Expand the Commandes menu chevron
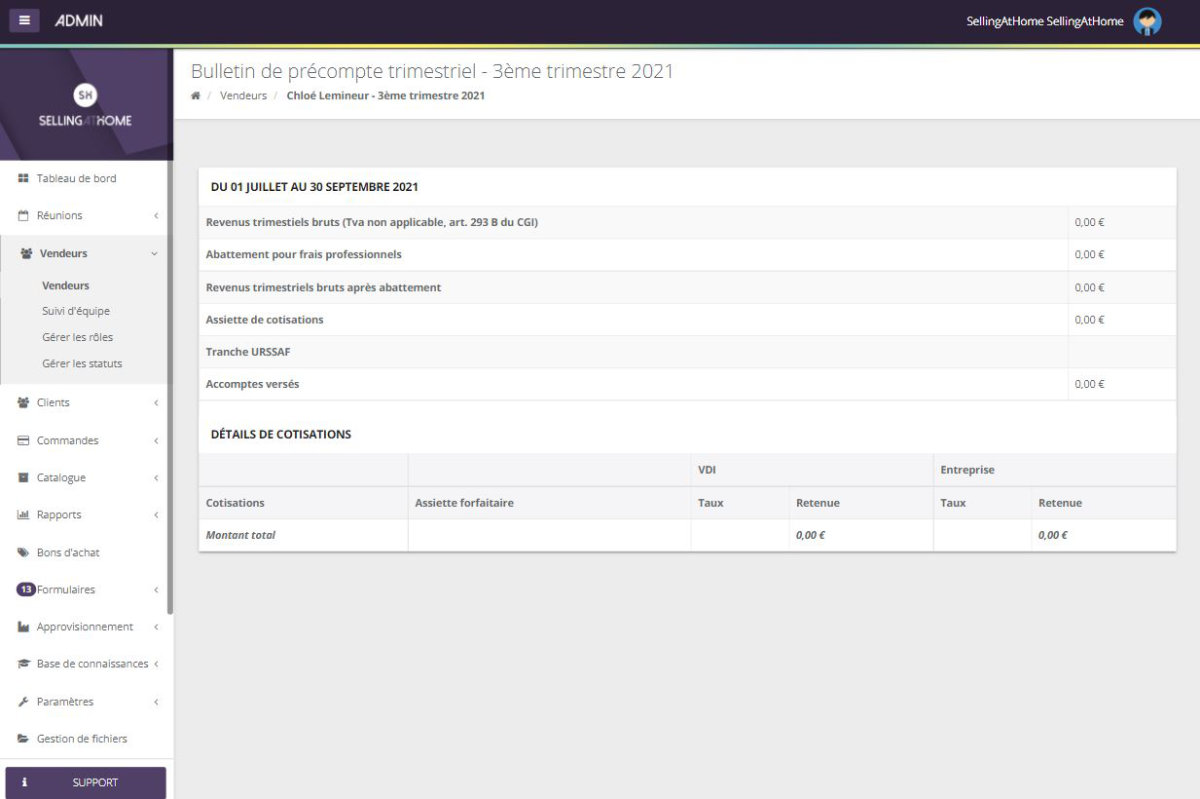This screenshot has height=799, width=1200. click(156, 441)
